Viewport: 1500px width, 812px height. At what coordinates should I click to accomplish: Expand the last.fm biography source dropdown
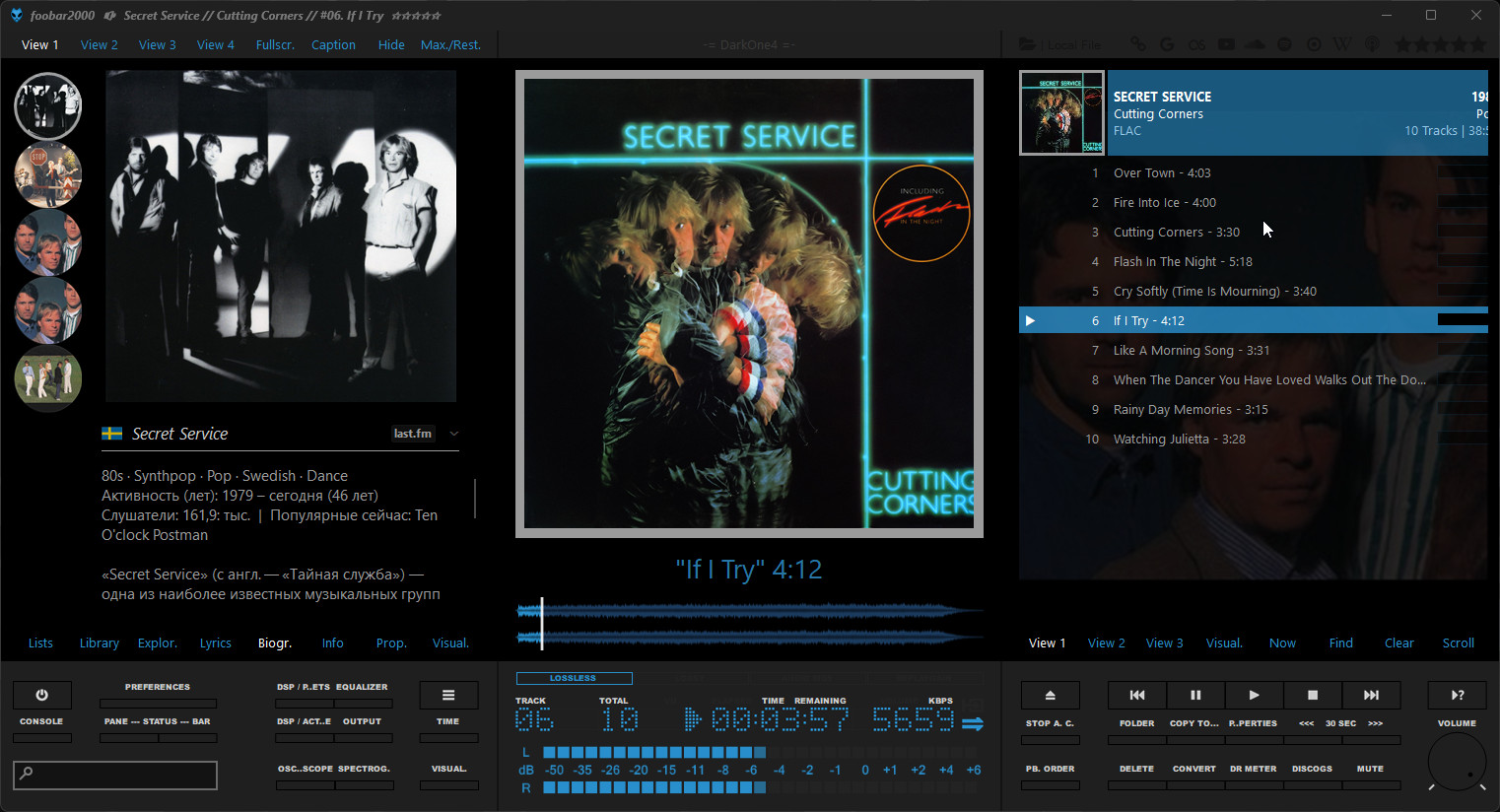(454, 434)
